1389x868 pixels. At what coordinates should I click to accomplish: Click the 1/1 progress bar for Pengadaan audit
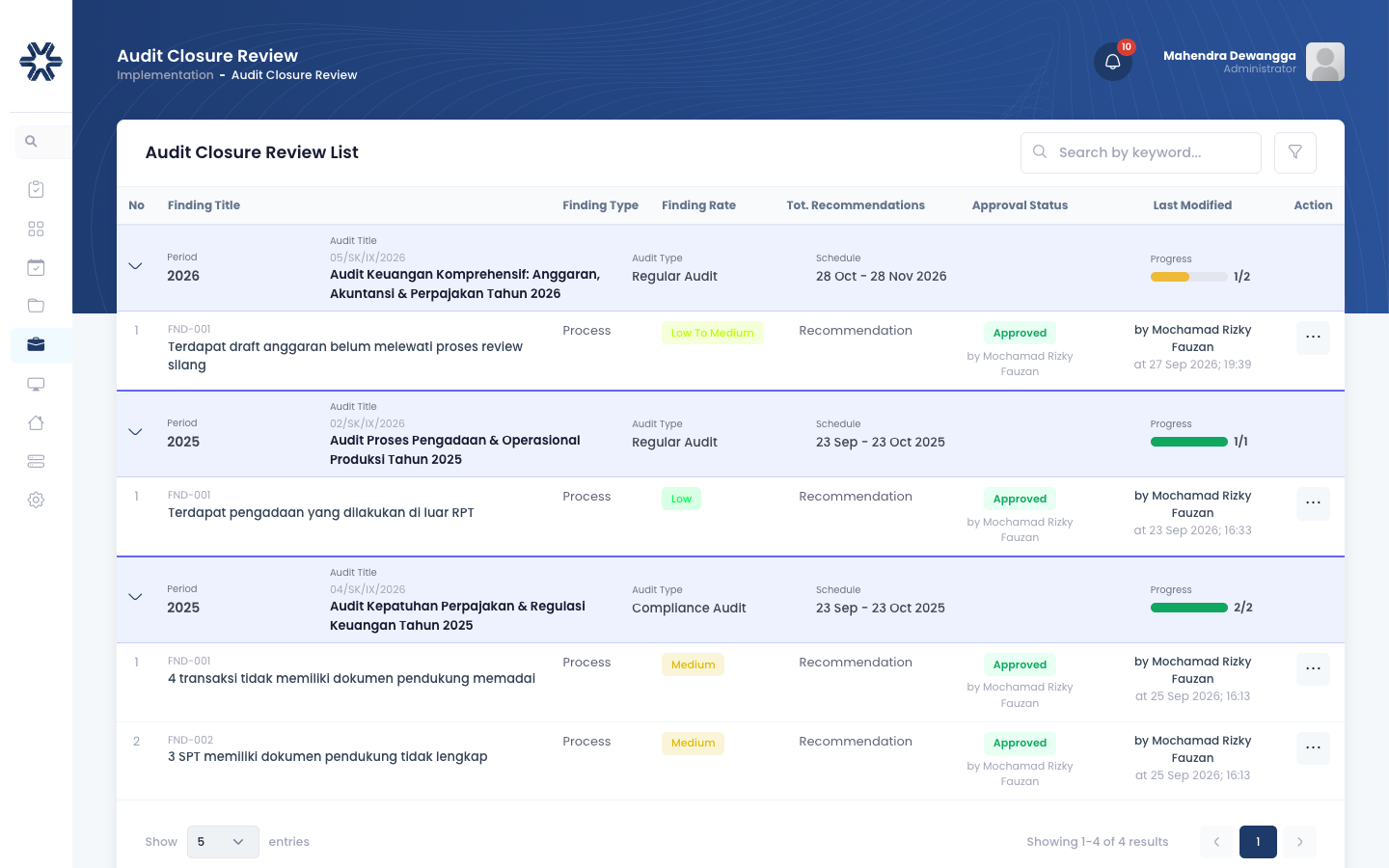coord(1188,442)
